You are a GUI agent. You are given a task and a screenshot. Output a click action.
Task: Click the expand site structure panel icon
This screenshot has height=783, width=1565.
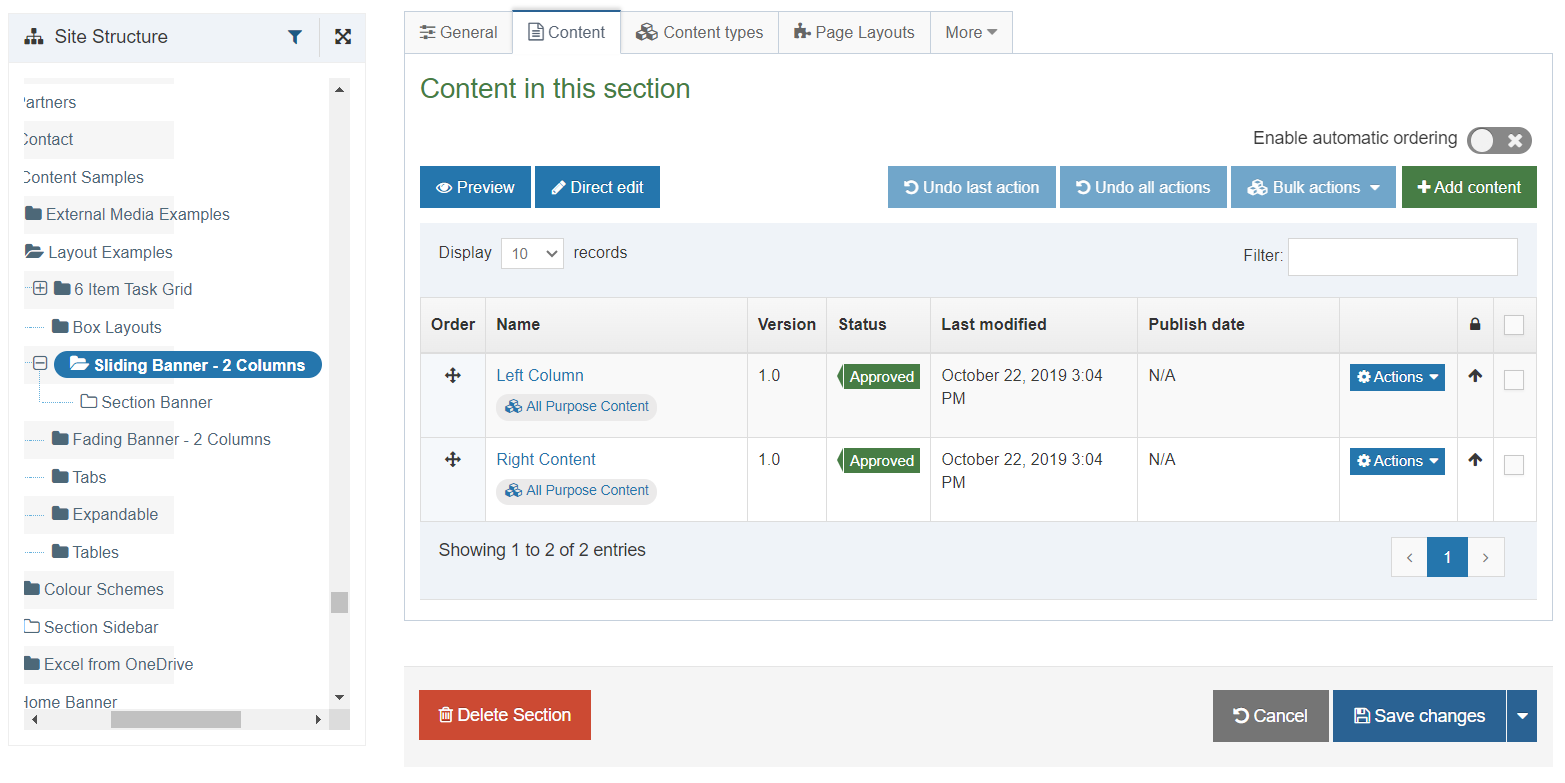pyautogui.click(x=343, y=37)
